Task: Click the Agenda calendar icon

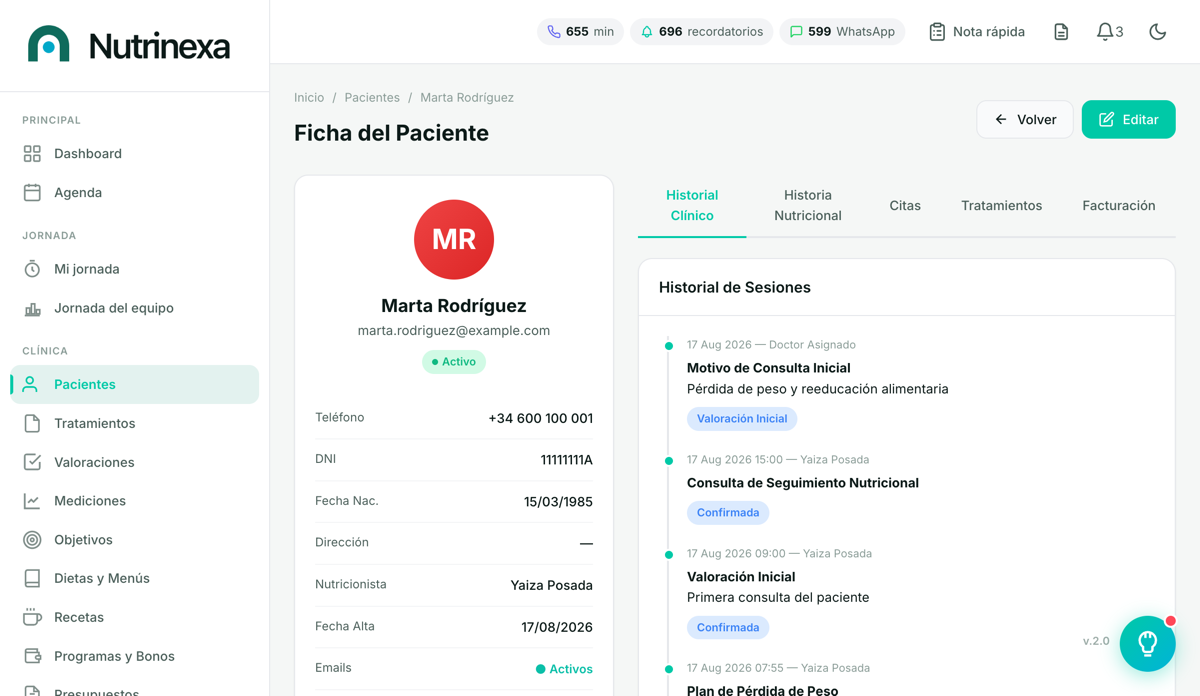Action: pos(32,193)
